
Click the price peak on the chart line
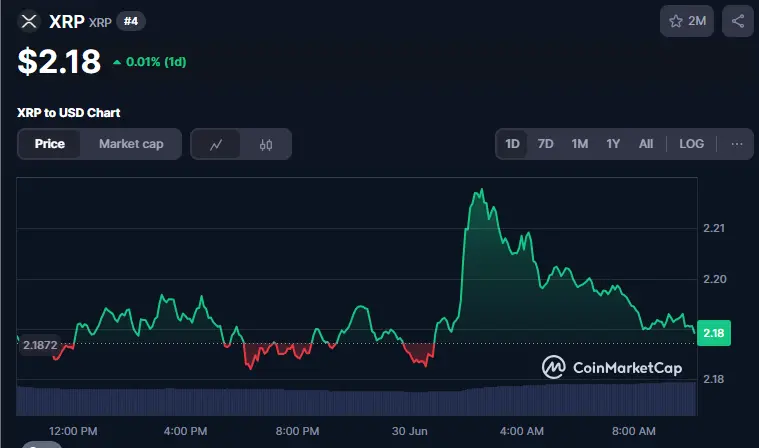(481, 190)
